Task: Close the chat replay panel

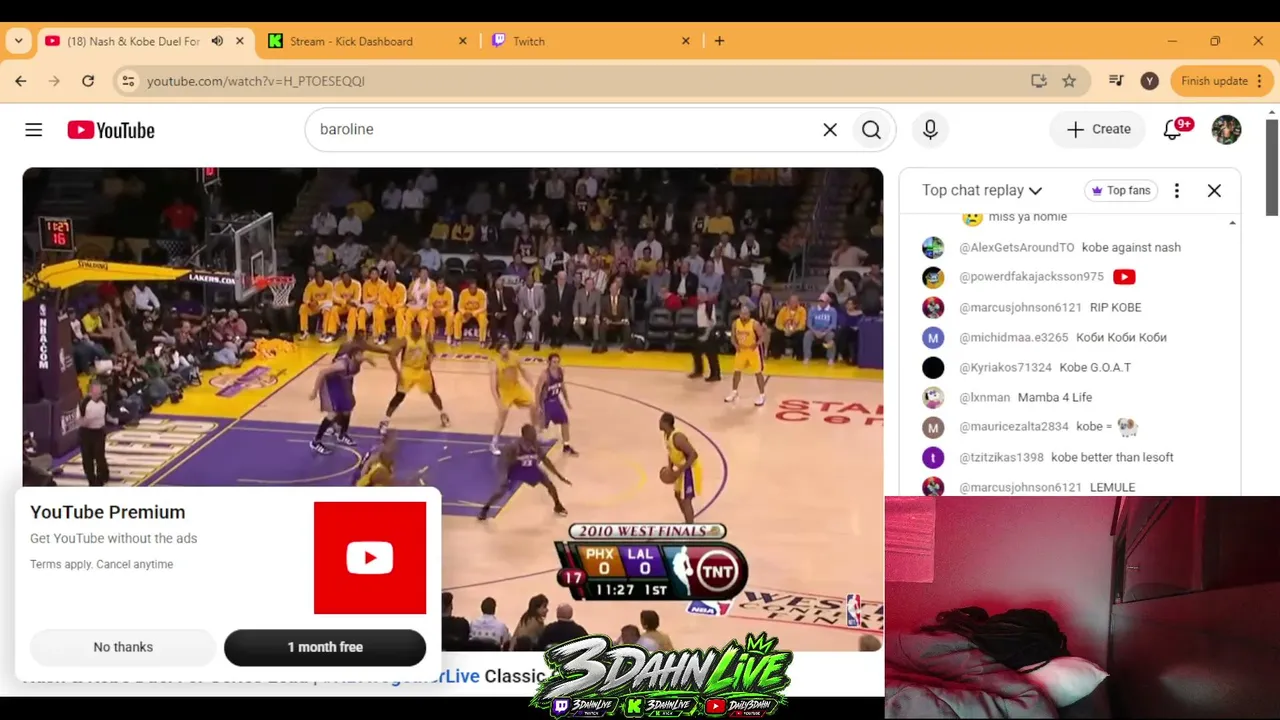Action: click(x=1214, y=190)
